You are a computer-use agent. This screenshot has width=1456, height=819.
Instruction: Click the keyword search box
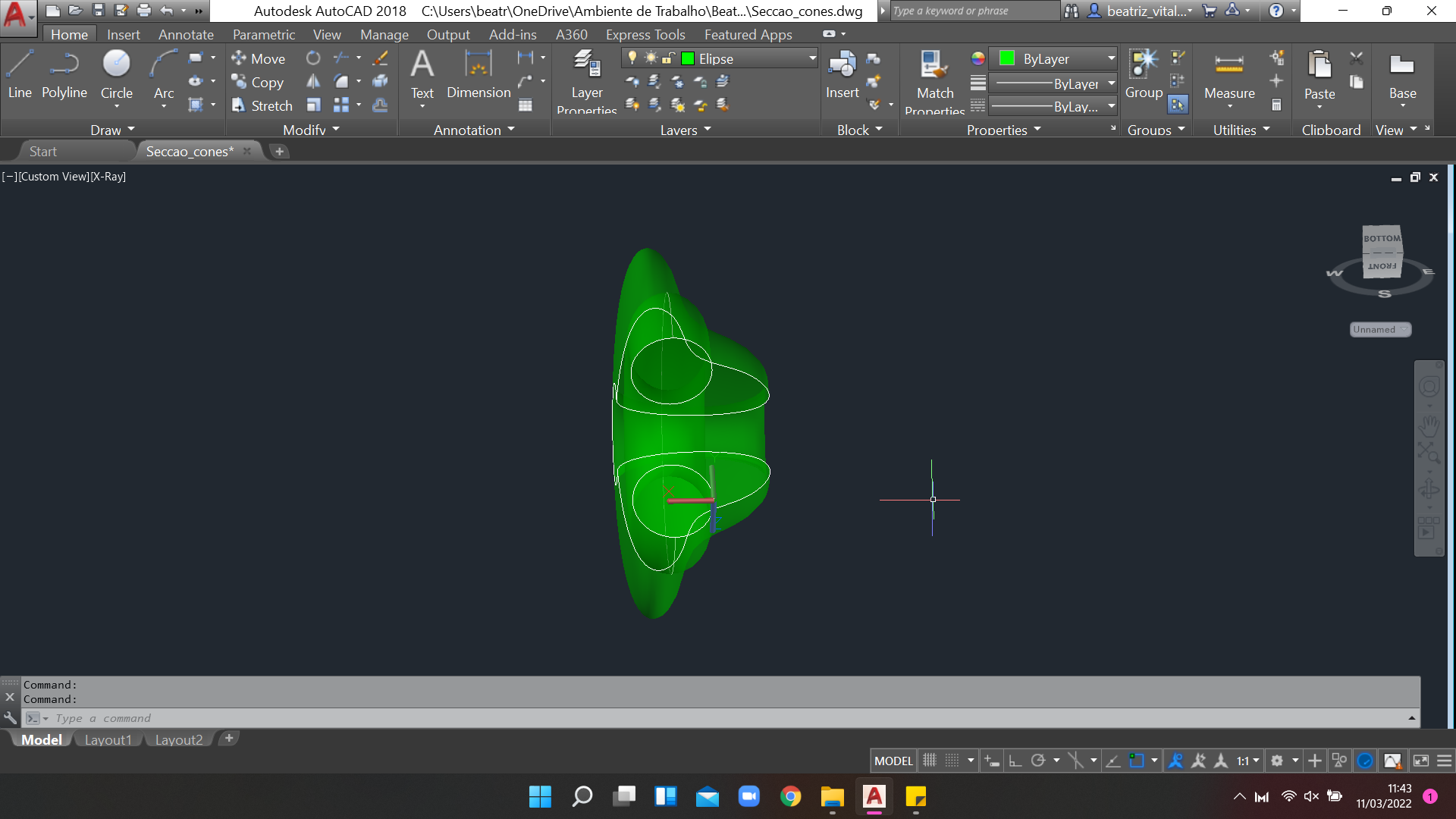tap(974, 11)
